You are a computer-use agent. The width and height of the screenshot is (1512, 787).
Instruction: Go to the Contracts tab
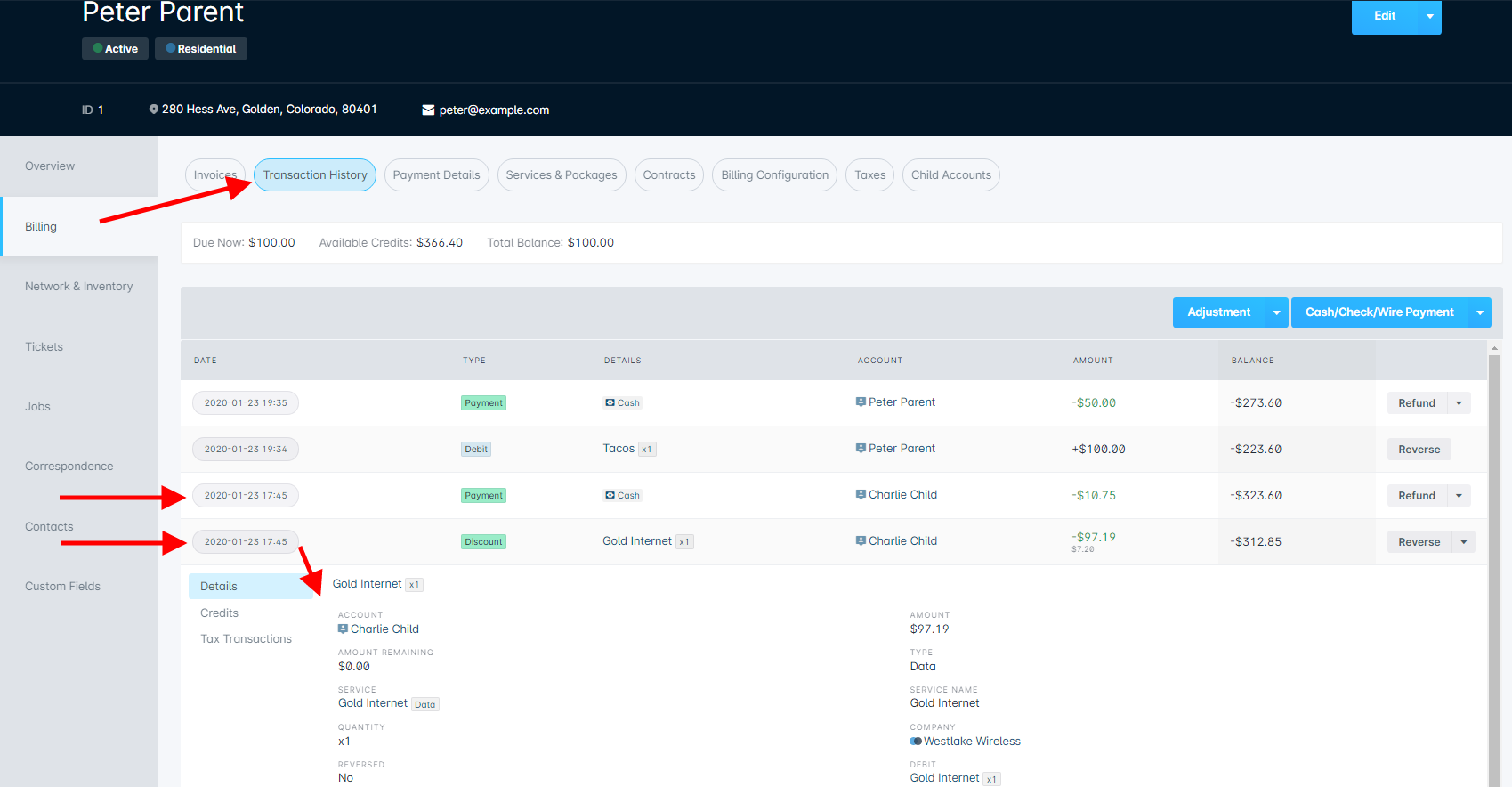669,175
